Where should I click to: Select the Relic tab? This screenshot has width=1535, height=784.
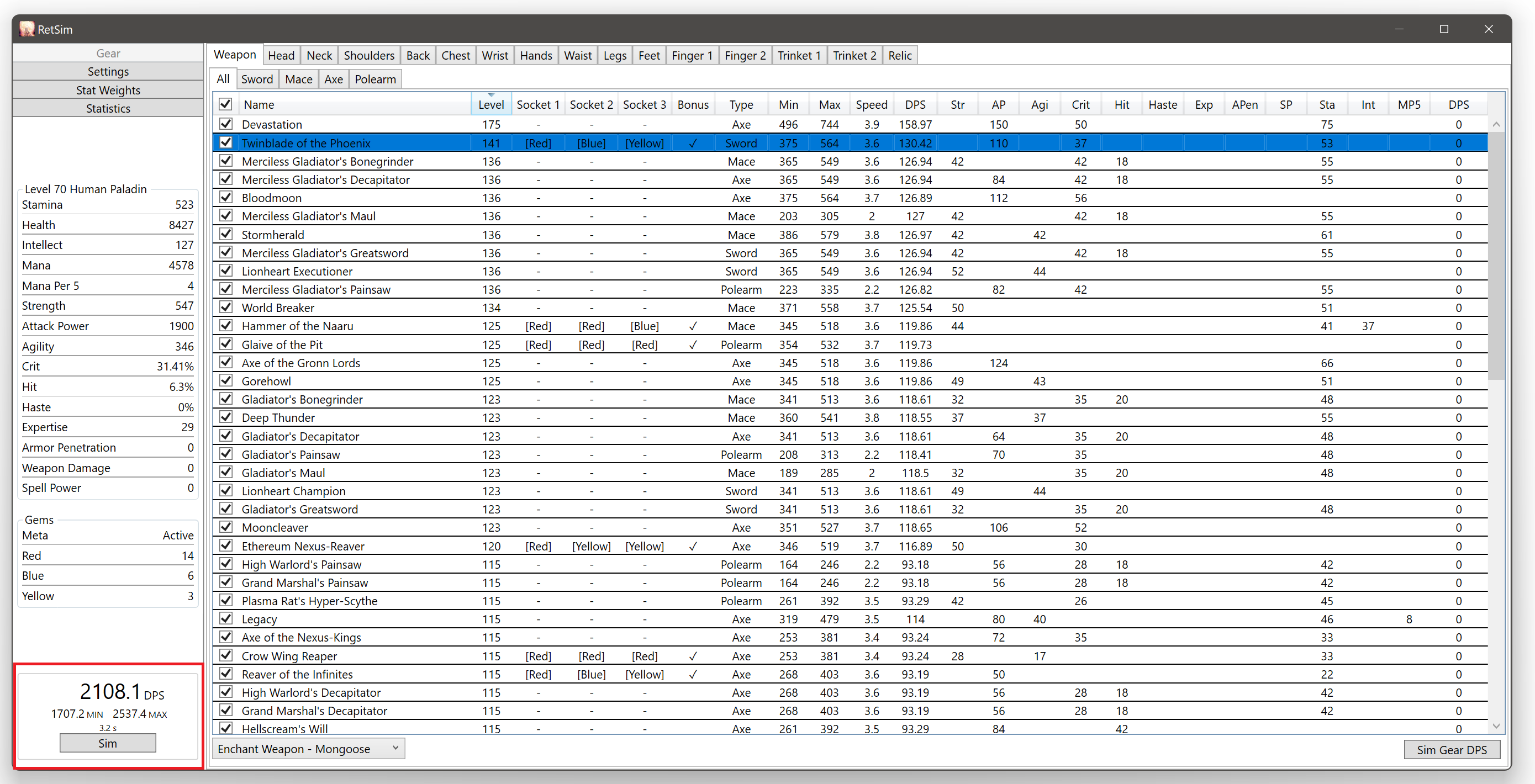900,55
